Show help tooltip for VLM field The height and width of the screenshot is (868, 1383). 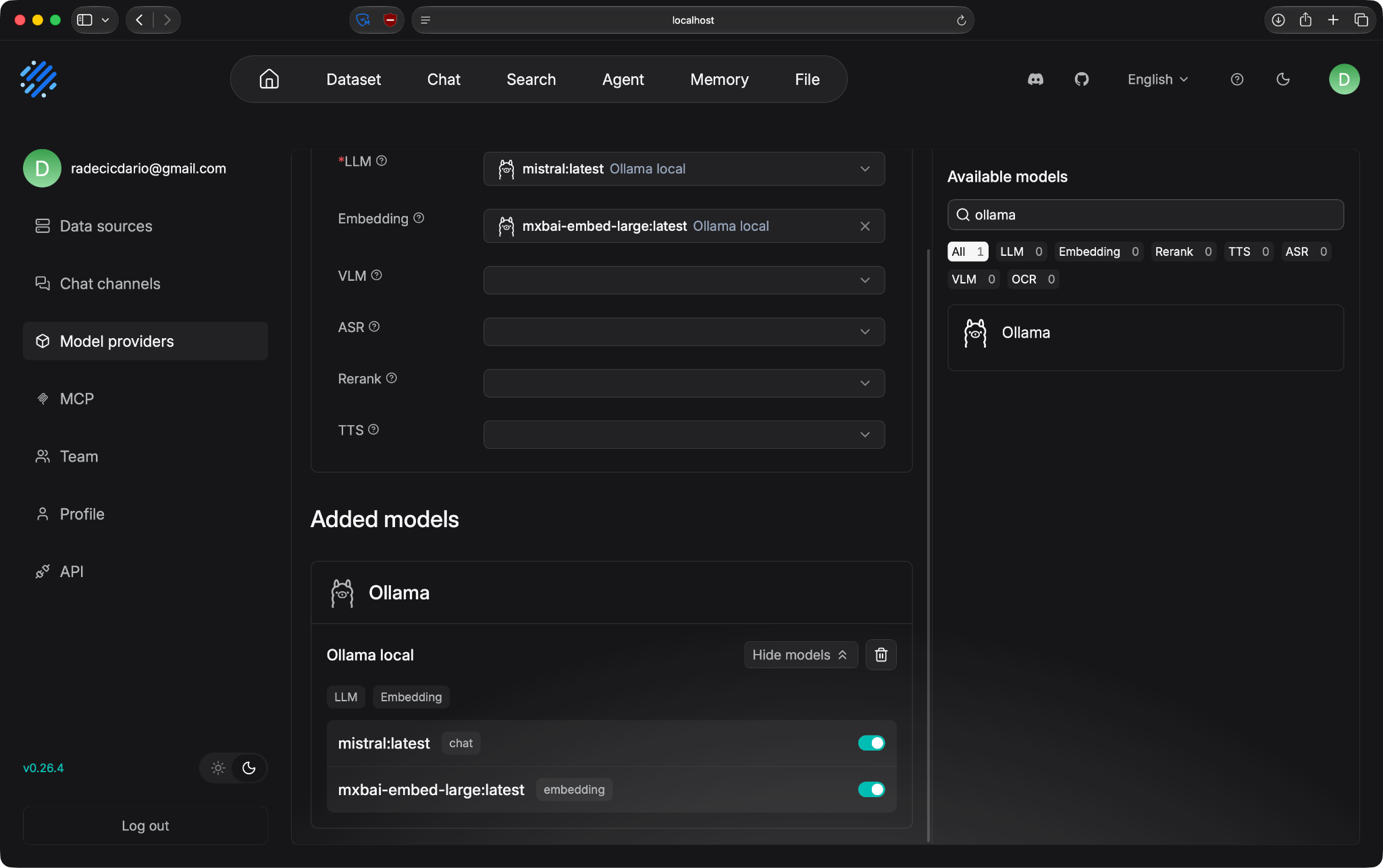point(377,275)
